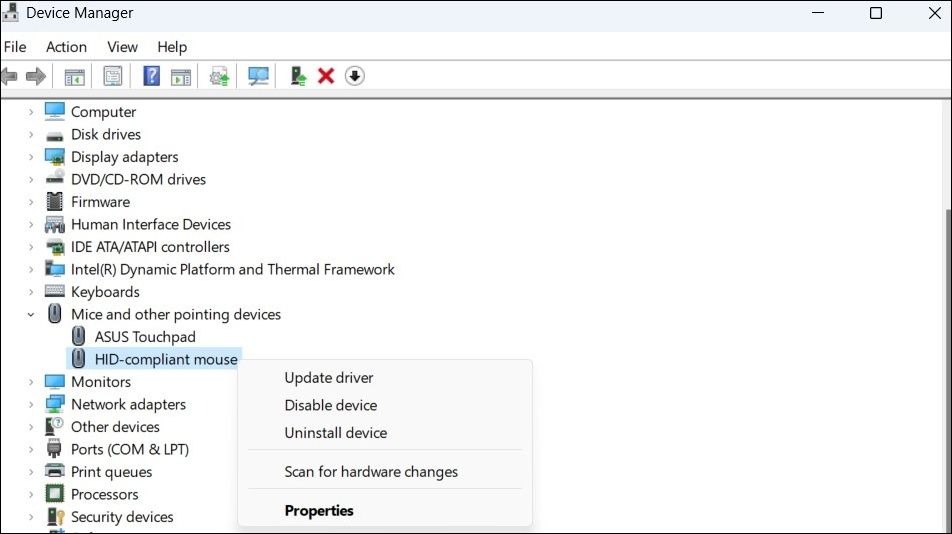Click the Keyboards category icon
This screenshot has height=534, width=952.
(x=55, y=291)
